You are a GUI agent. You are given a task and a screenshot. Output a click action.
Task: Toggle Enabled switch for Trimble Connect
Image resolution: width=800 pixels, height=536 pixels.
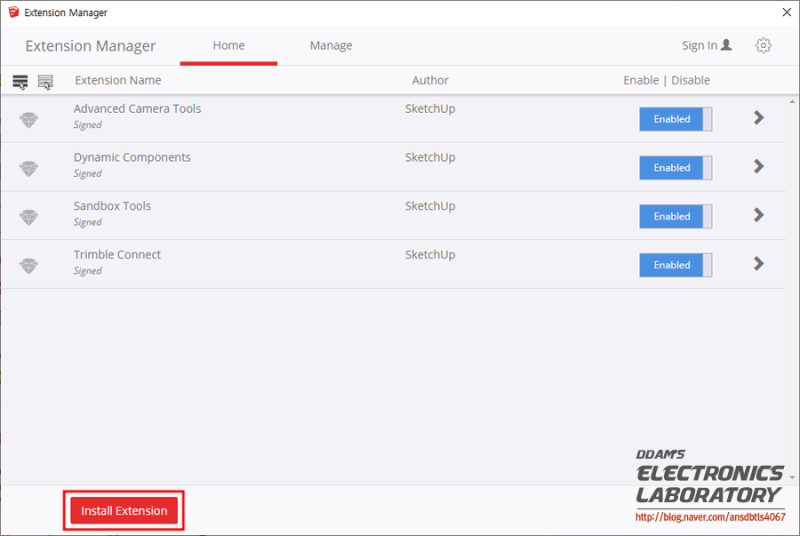676,265
